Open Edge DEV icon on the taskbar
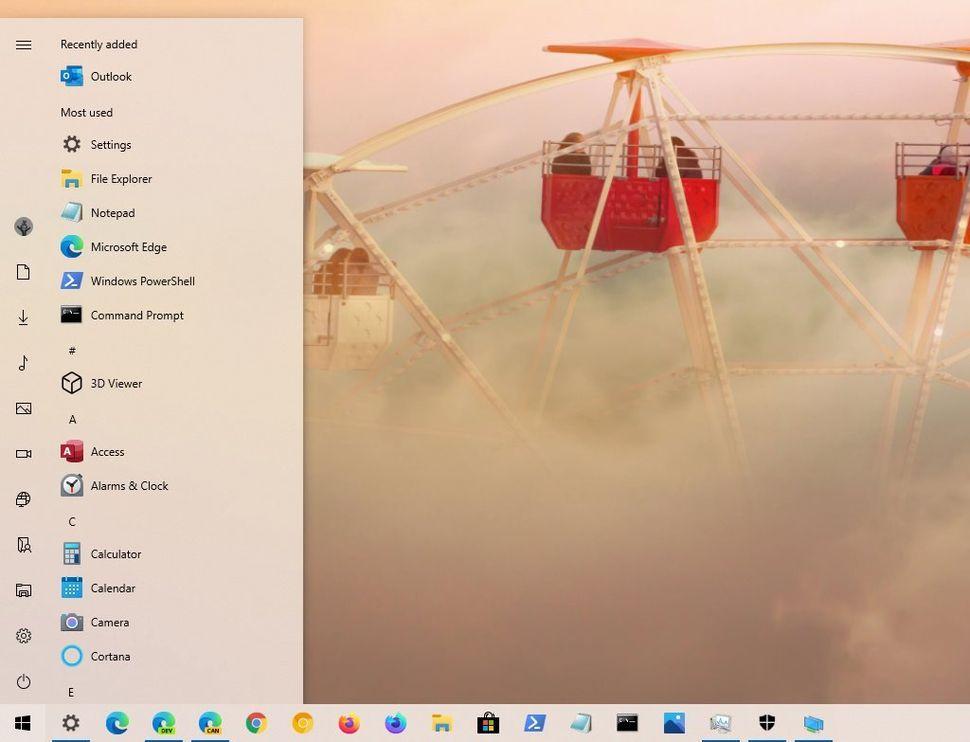The height and width of the screenshot is (742, 970). pyautogui.click(x=163, y=723)
